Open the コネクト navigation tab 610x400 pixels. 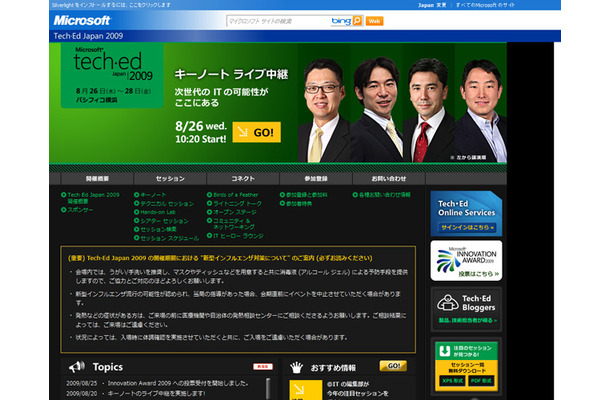(243, 179)
